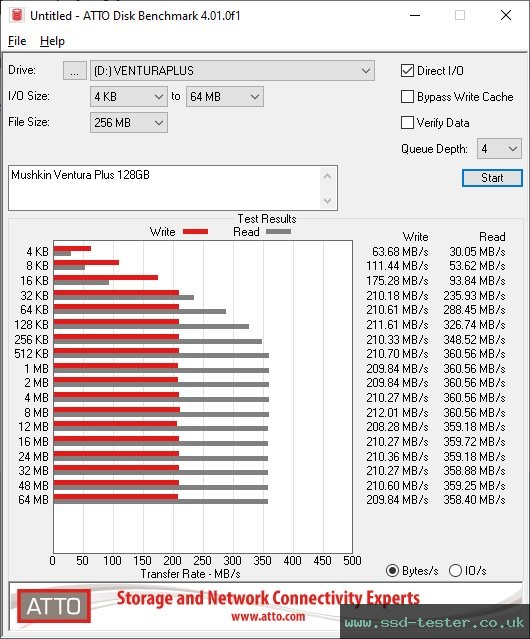
Task: Minimize the ATTO Disk Benchmark window
Action: click(x=415, y=15)
